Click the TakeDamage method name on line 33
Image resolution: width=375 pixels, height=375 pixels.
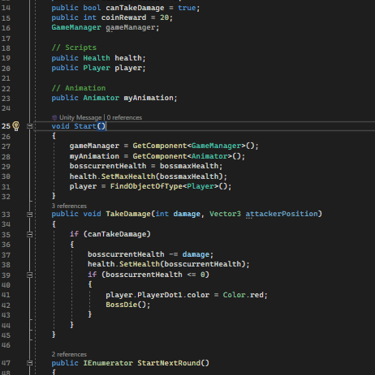tap(128, 214)
